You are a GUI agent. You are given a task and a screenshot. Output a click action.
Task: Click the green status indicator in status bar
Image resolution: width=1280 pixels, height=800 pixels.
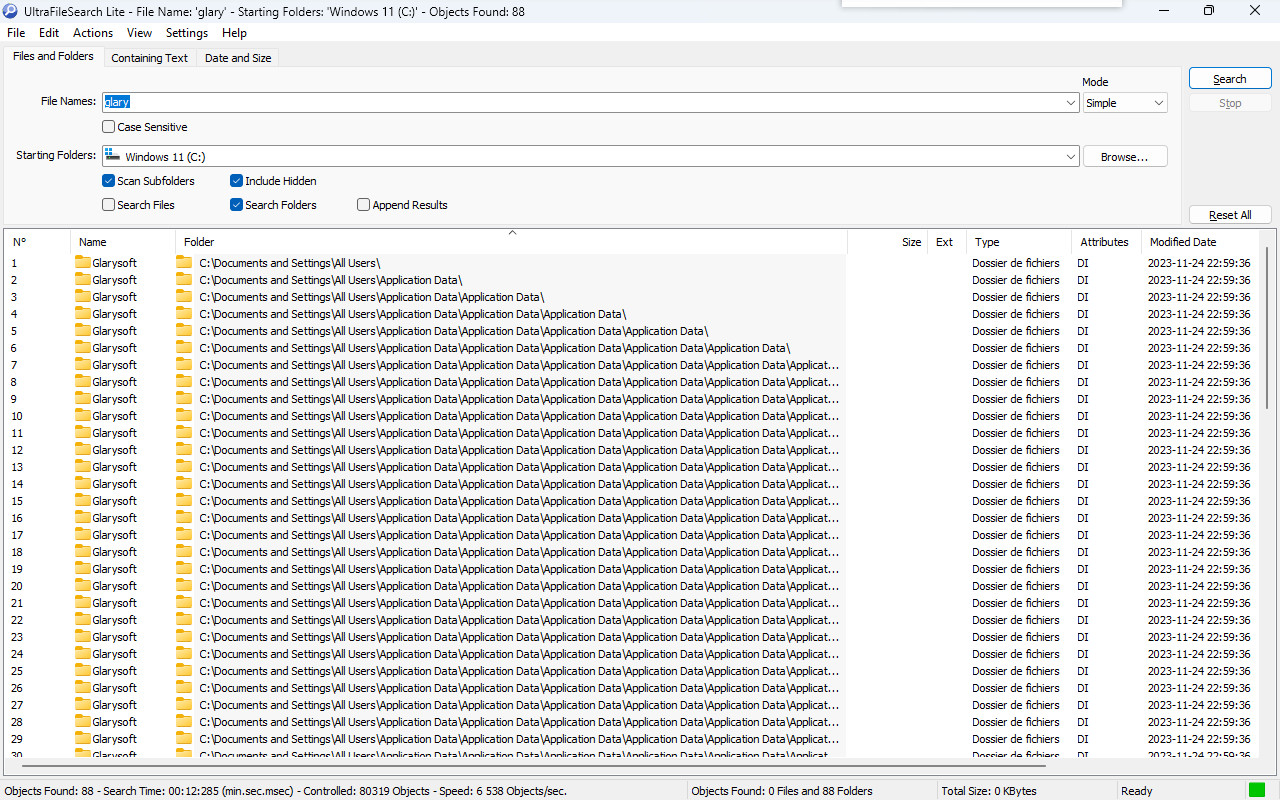tap(1257, 790)
